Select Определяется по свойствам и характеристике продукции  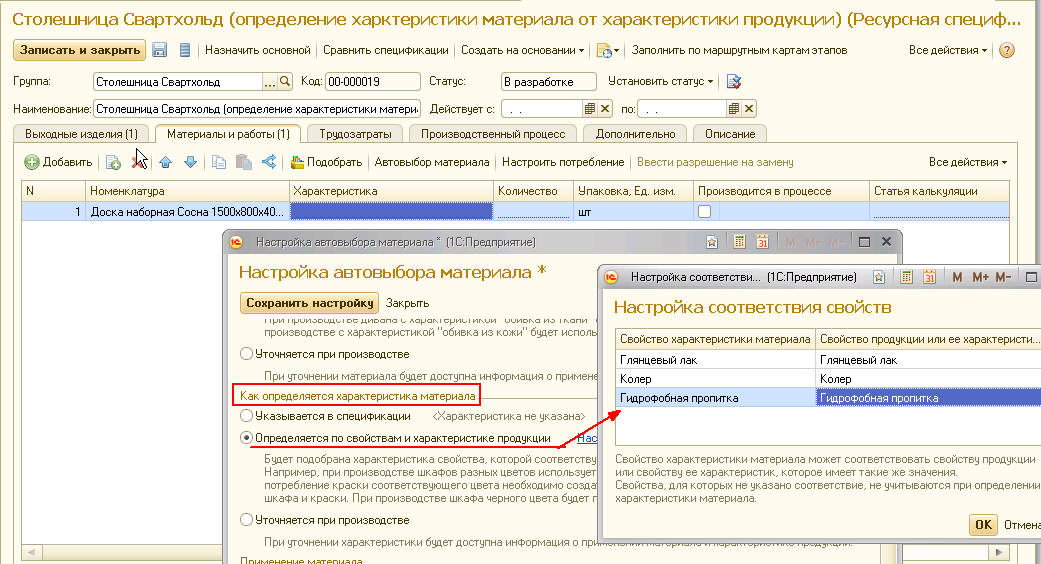246,438
